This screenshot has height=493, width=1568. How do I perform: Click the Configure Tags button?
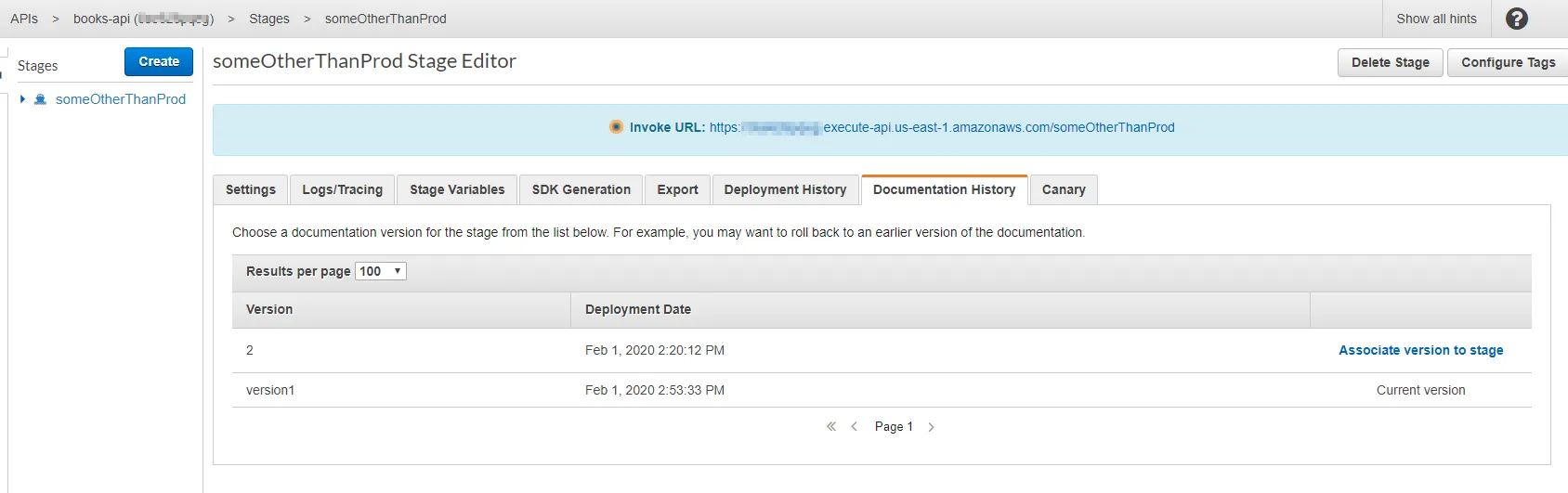pyautogui.click(x=1508, y=62)
